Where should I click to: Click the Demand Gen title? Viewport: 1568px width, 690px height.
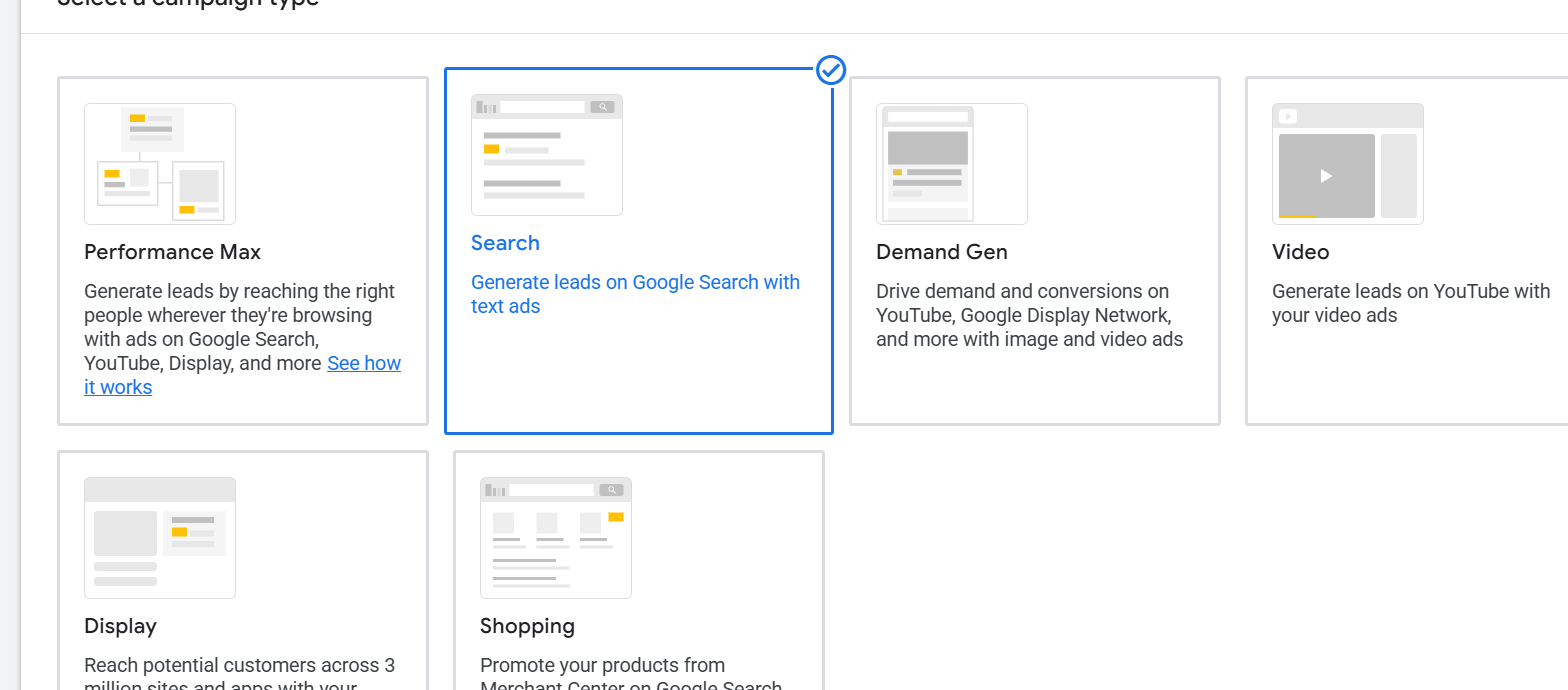[x=942, y=252]
